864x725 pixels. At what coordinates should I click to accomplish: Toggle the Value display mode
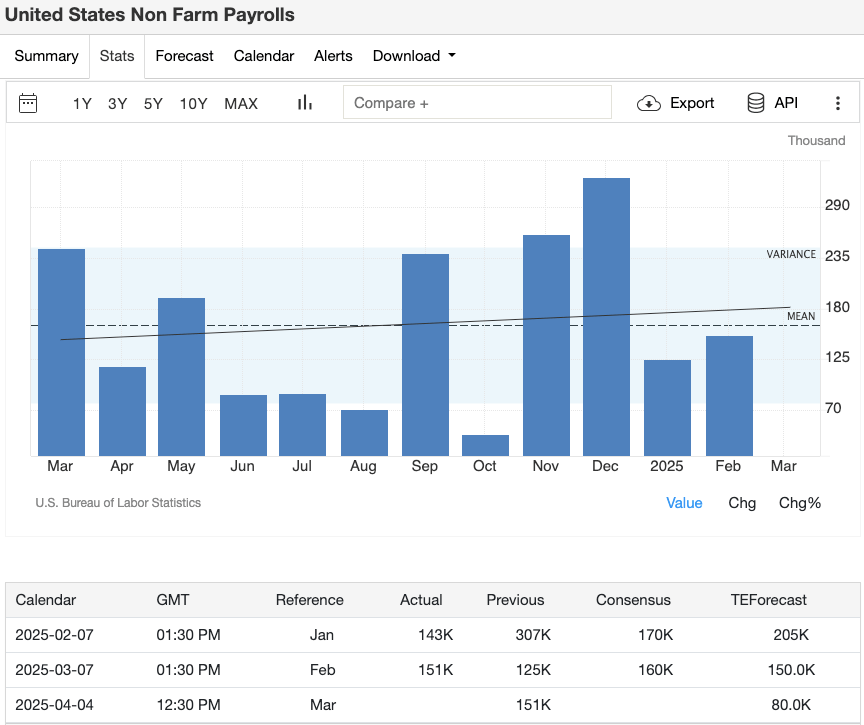pos(684,503)
